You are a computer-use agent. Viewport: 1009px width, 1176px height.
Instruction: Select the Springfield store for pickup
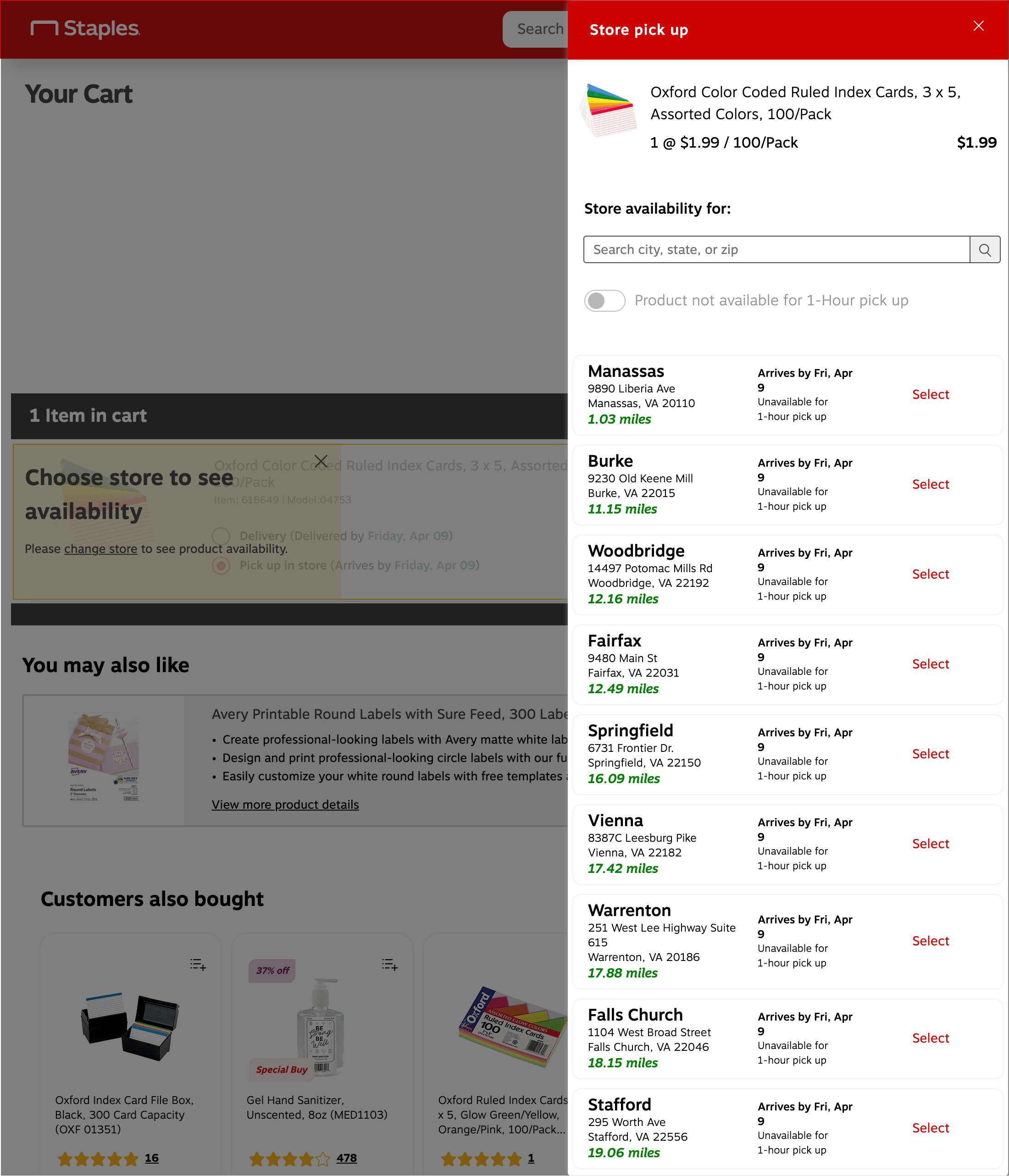(x=930, y=754)
